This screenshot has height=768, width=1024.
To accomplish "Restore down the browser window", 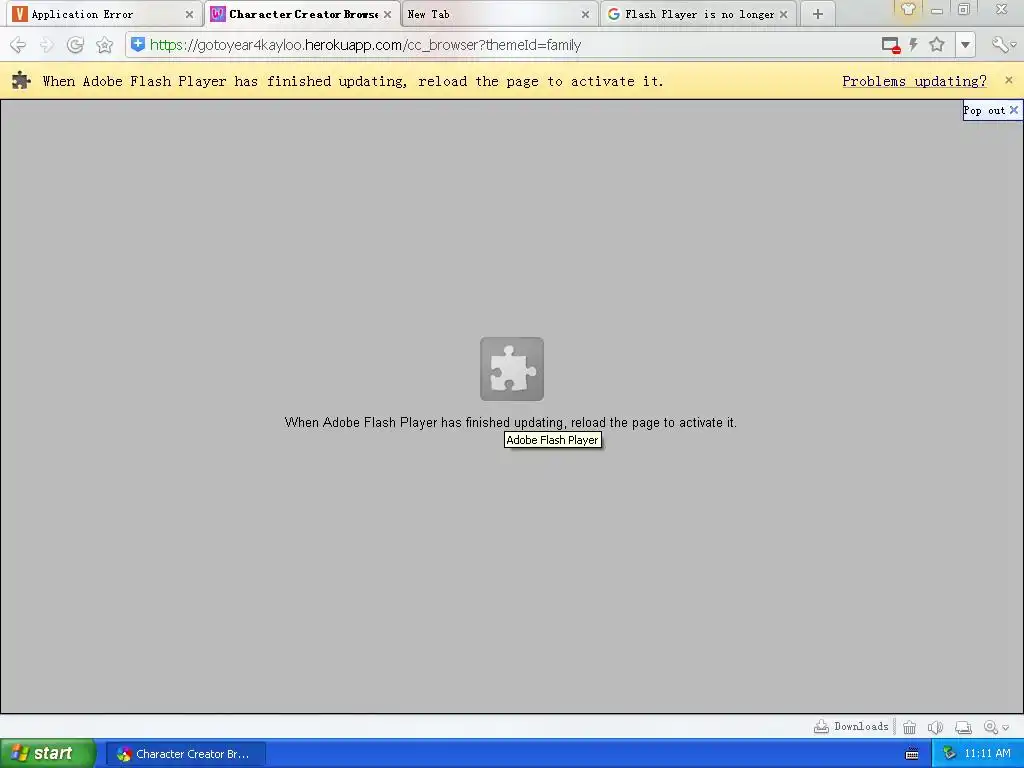I will (x=964, y=9).
